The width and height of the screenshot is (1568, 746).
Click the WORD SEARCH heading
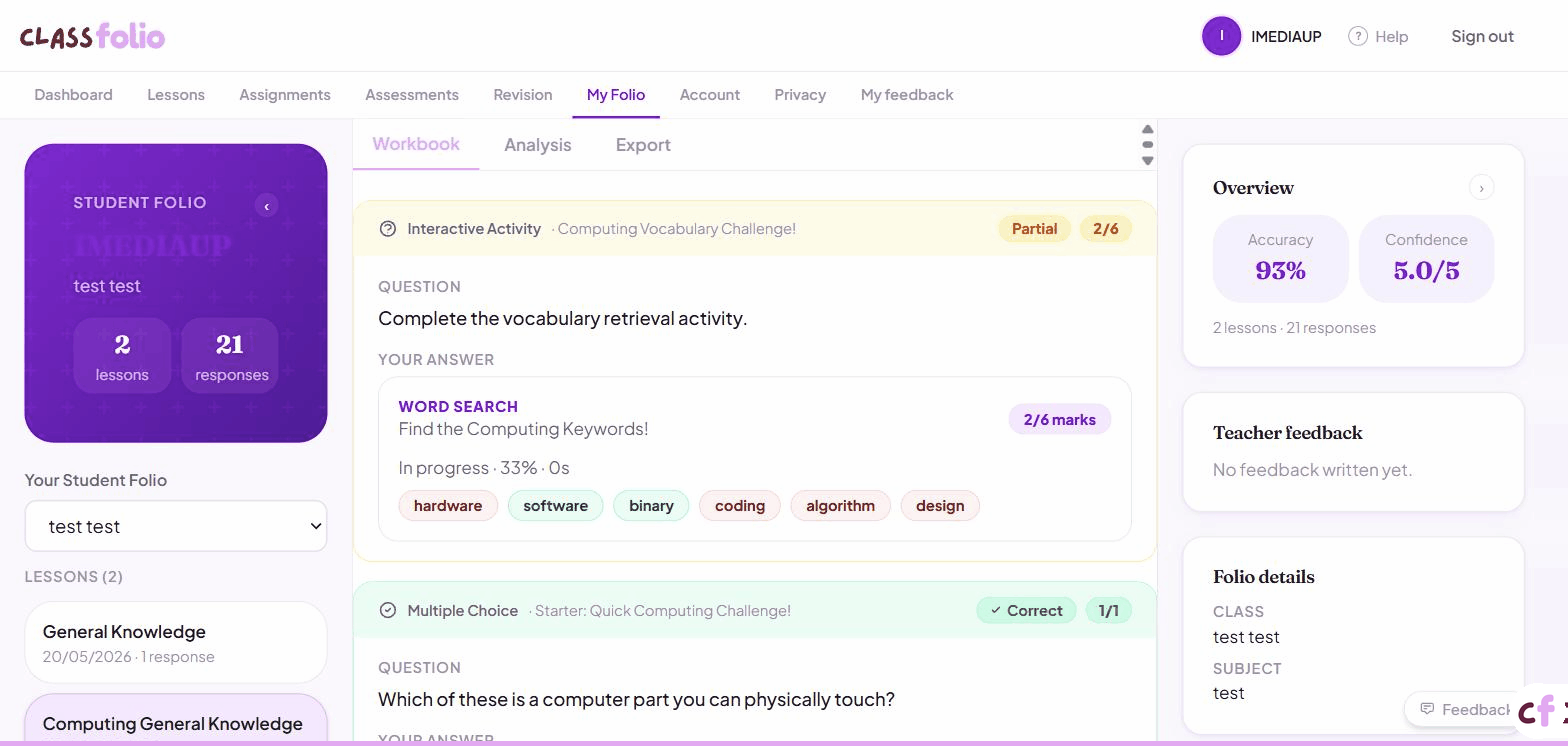(x=458, y=407)
